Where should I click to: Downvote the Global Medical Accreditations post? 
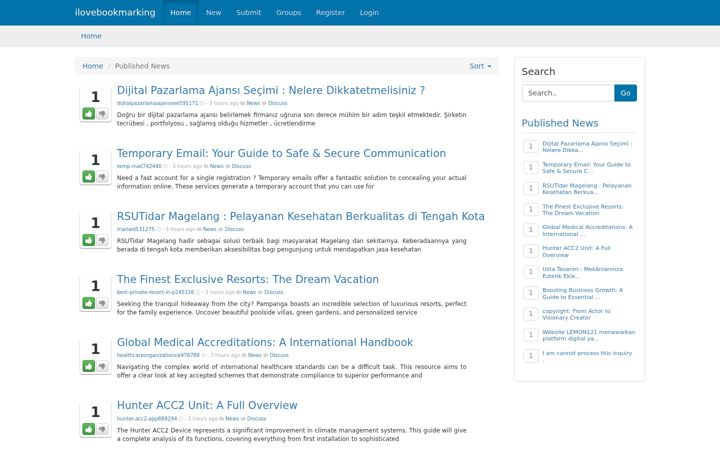coord(102,366)
